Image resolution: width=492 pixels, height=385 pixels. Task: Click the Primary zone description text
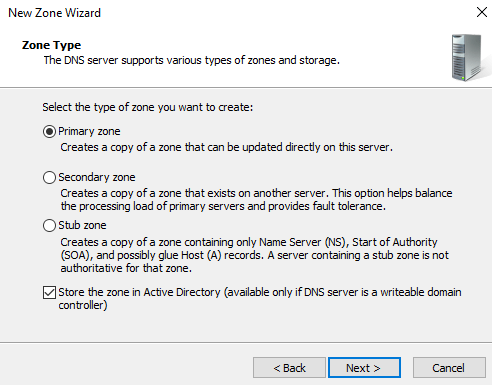[x=226, y=147]
